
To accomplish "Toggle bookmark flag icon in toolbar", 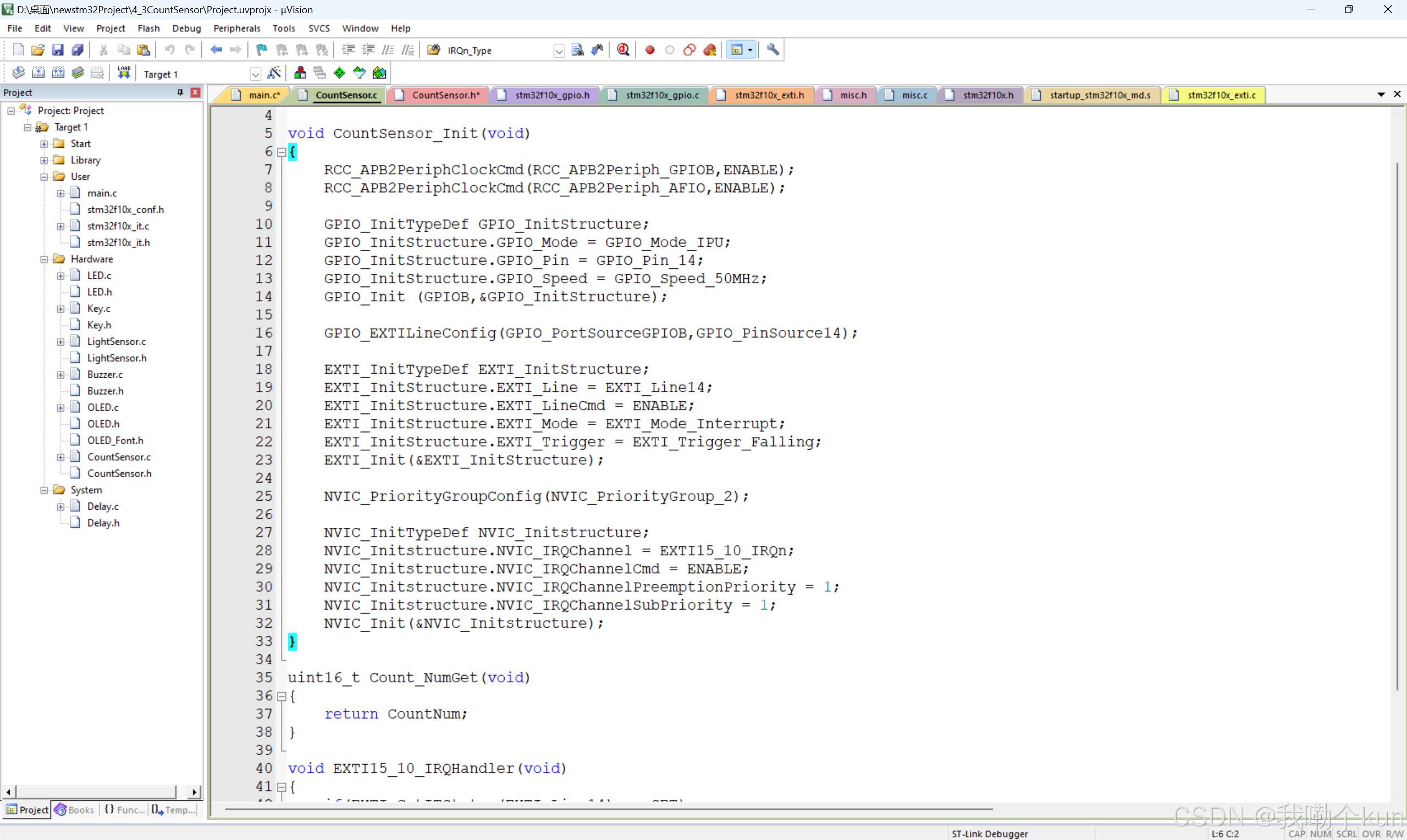I will (262, 50).
